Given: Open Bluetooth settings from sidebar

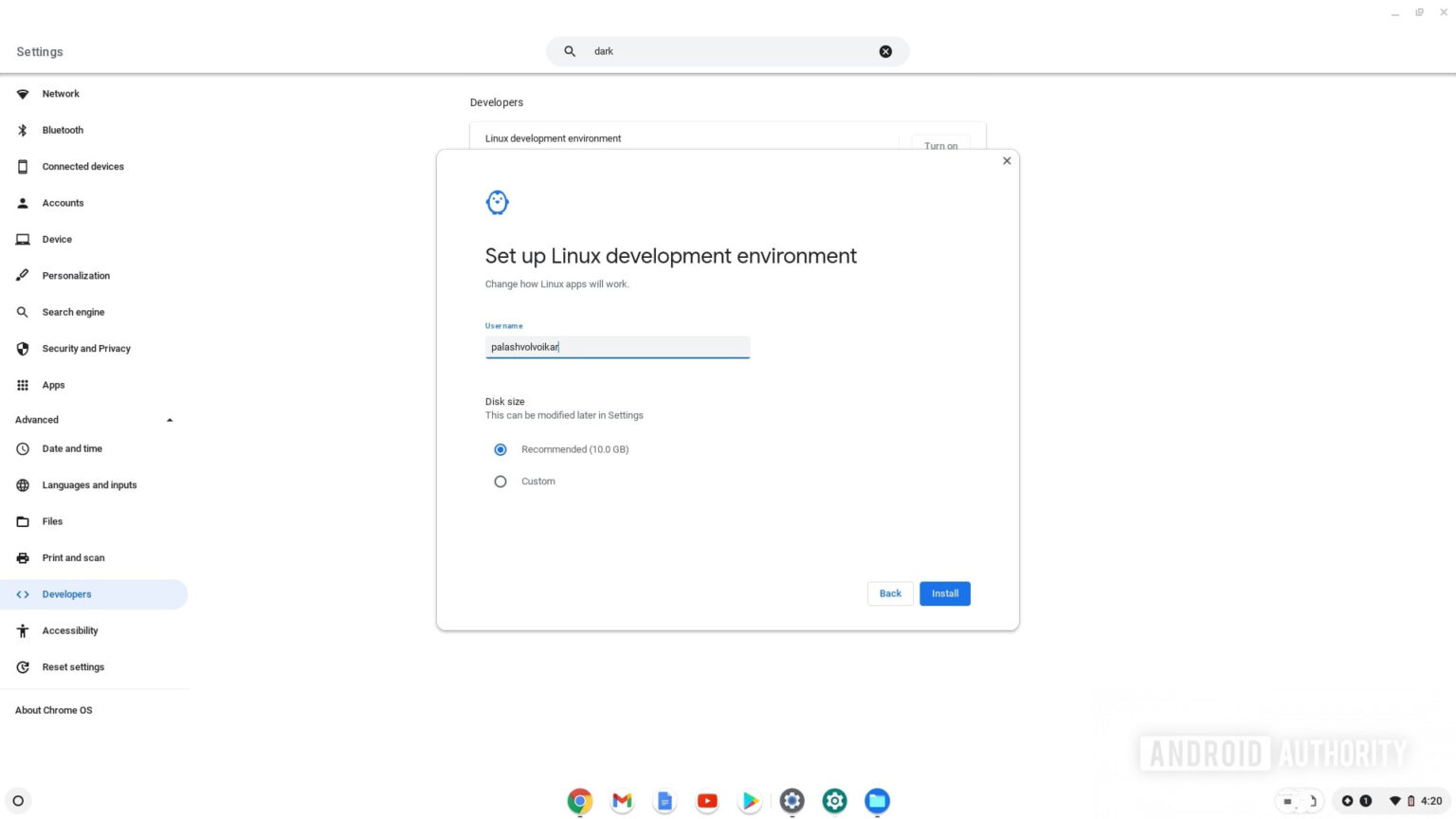Looking at the screenshot, I should [x=63, y=130].
